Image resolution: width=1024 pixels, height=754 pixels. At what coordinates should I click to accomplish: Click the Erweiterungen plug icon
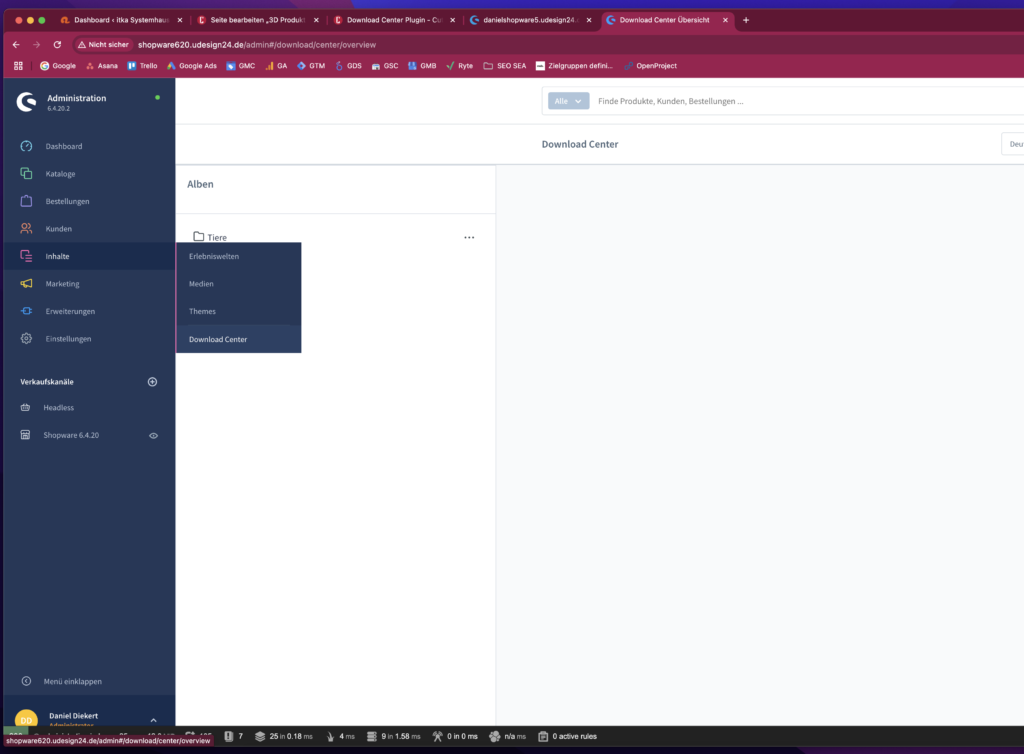tap(27, 311)
